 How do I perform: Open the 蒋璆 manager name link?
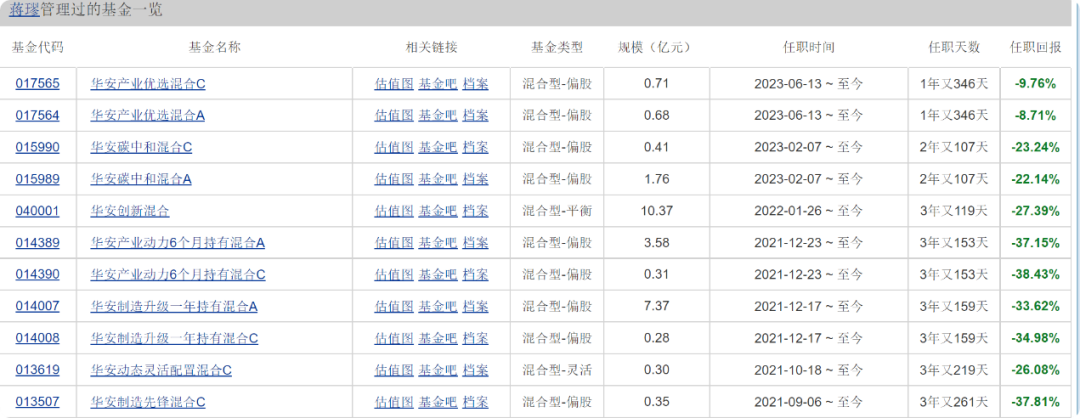coord(23,10)
